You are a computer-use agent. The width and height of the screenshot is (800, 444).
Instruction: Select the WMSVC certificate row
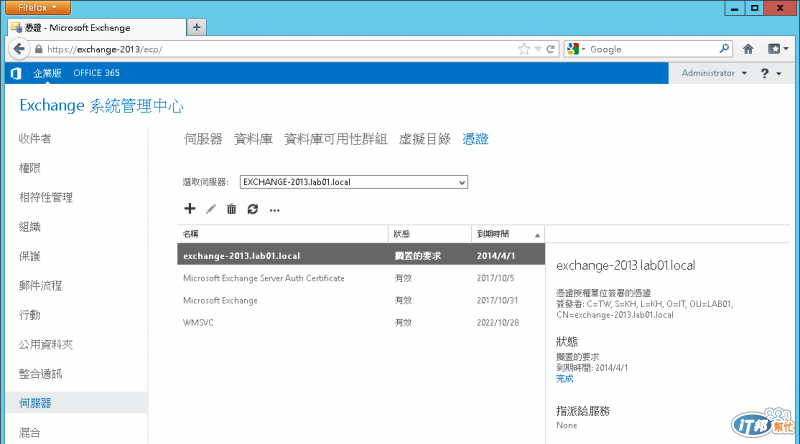tap(361, 323)
